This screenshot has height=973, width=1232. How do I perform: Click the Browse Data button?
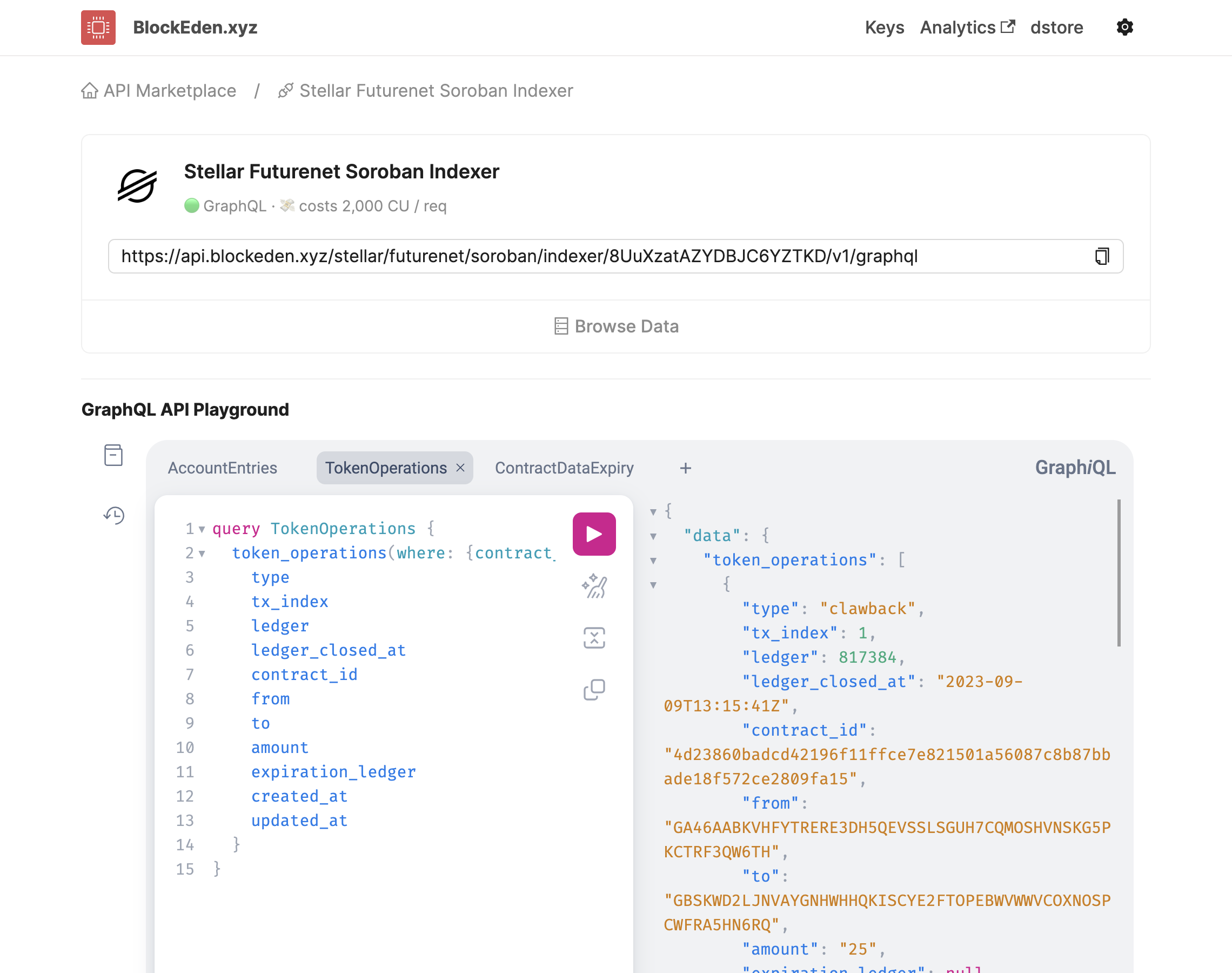point(616,326)
